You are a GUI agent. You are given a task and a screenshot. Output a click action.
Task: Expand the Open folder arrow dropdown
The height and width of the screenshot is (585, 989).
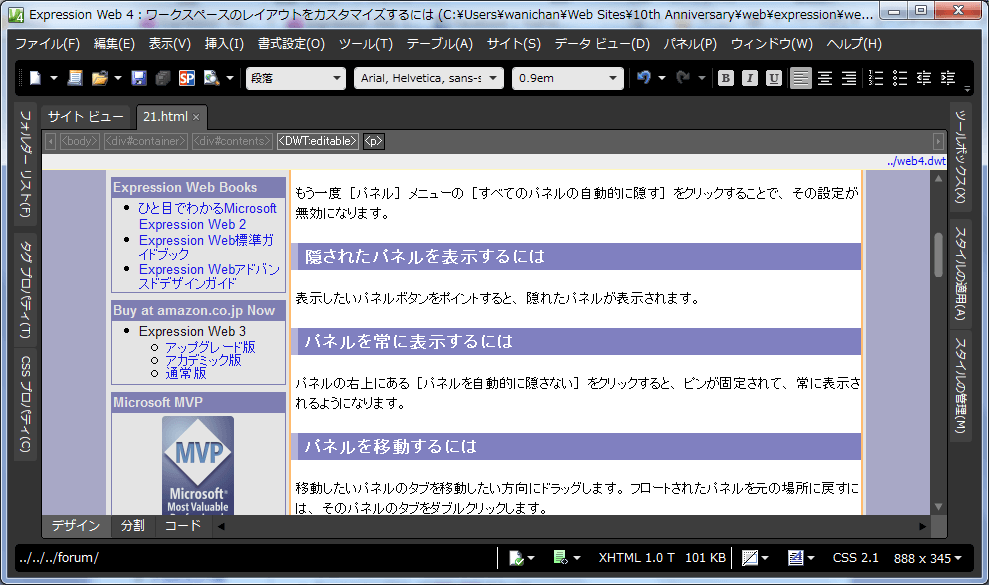118,78
